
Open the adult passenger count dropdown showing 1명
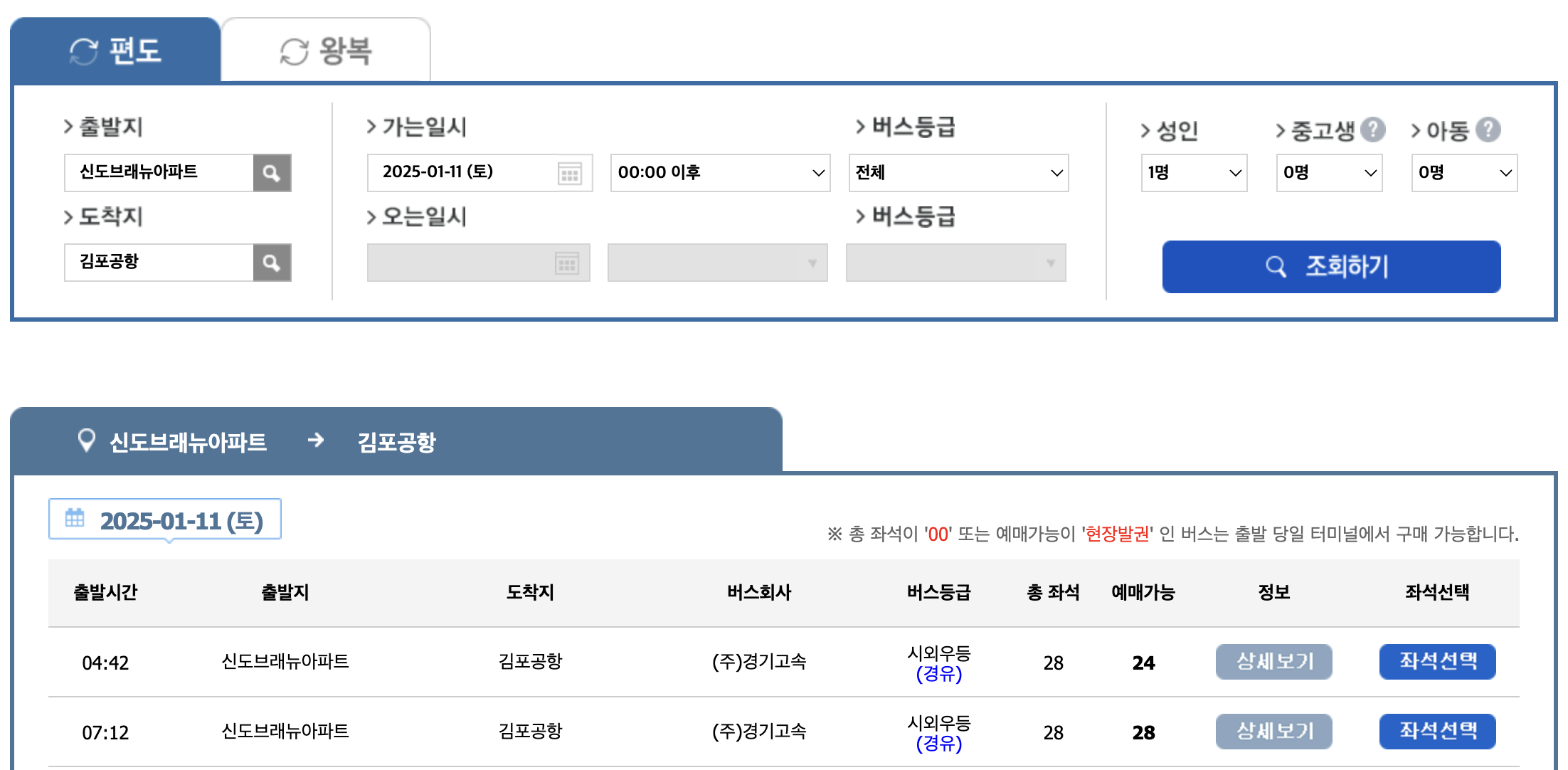1193,172
